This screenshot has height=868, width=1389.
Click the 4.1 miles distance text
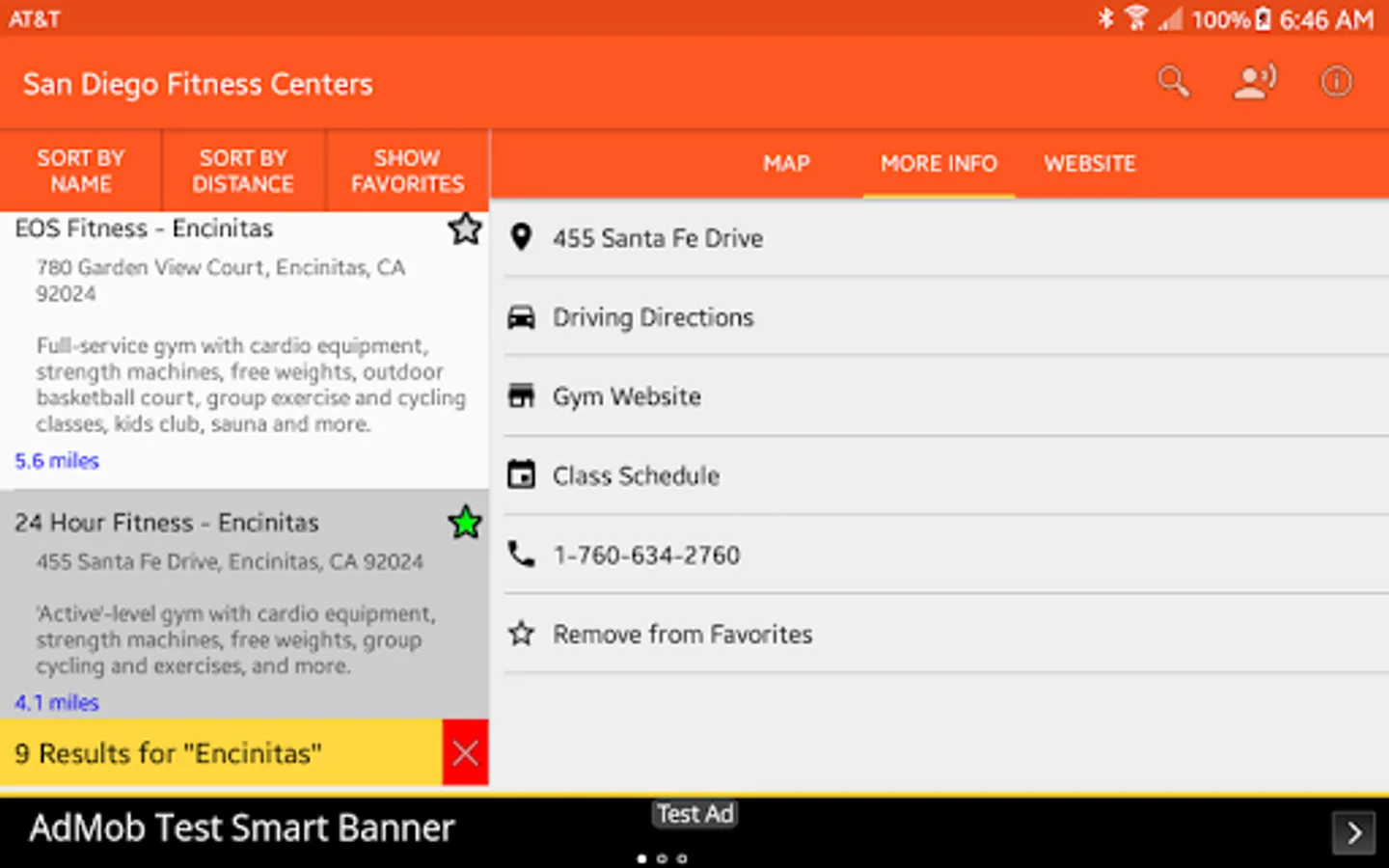coord(57,702)
